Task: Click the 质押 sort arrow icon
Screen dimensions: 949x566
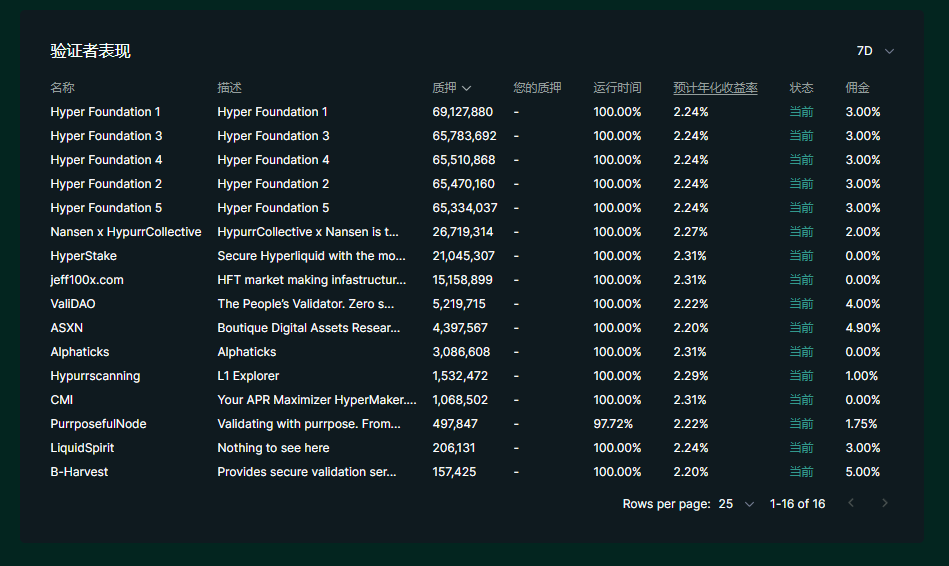Action: point(467,89)
